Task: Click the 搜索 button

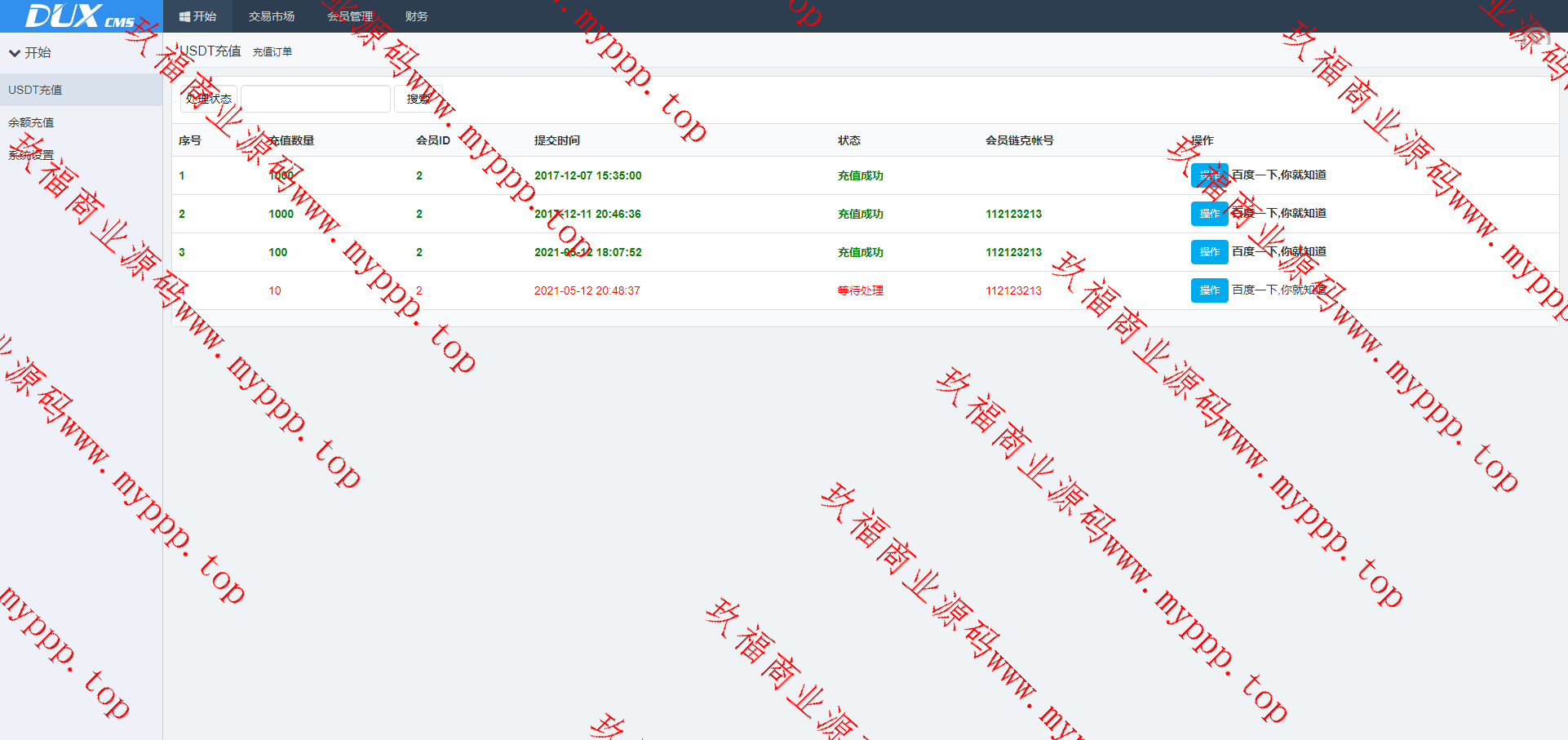Action: pyautogui.click(x=418, y=99)
